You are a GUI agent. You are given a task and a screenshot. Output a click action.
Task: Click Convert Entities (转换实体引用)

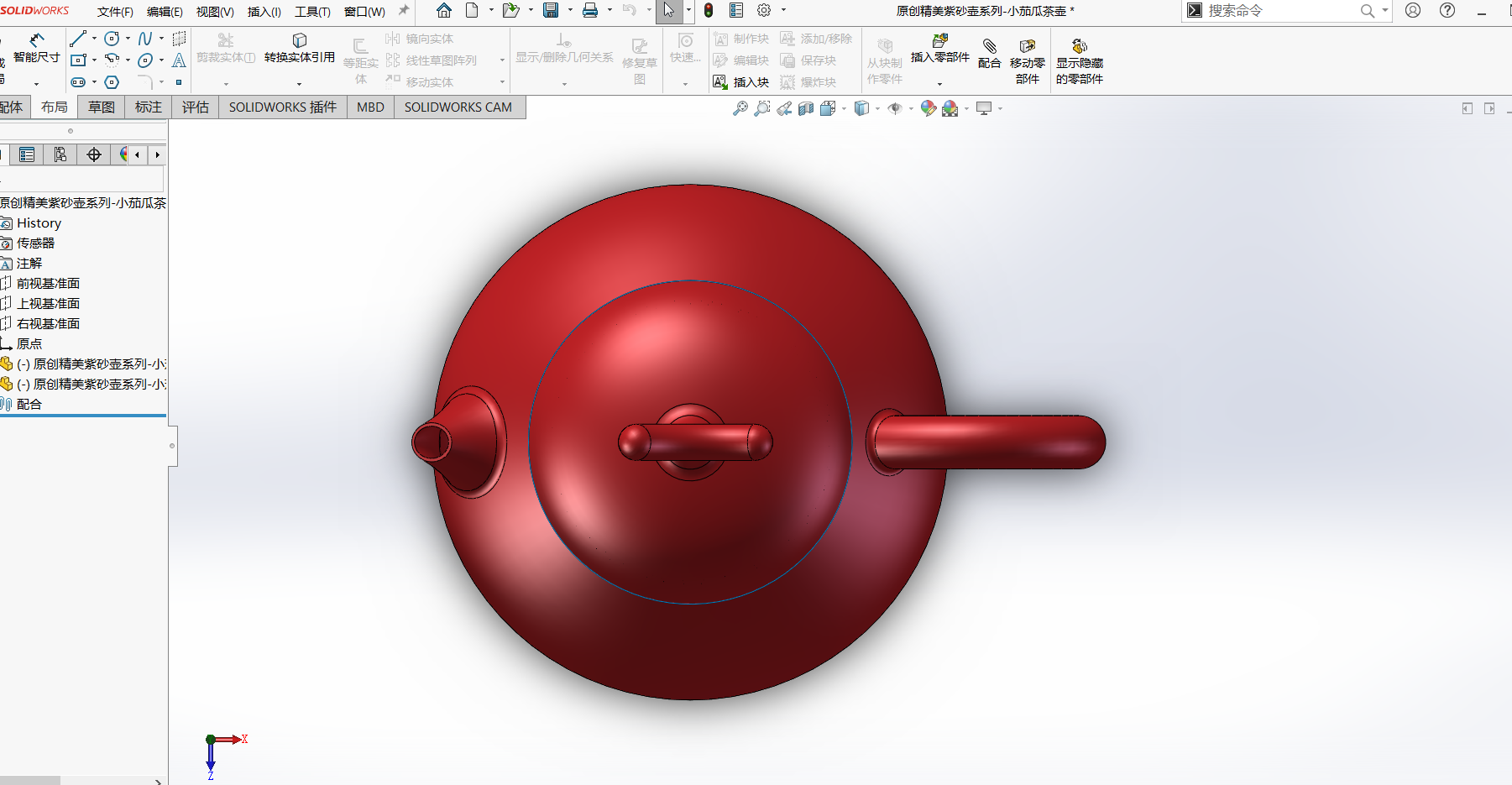[x=300, y=49]
